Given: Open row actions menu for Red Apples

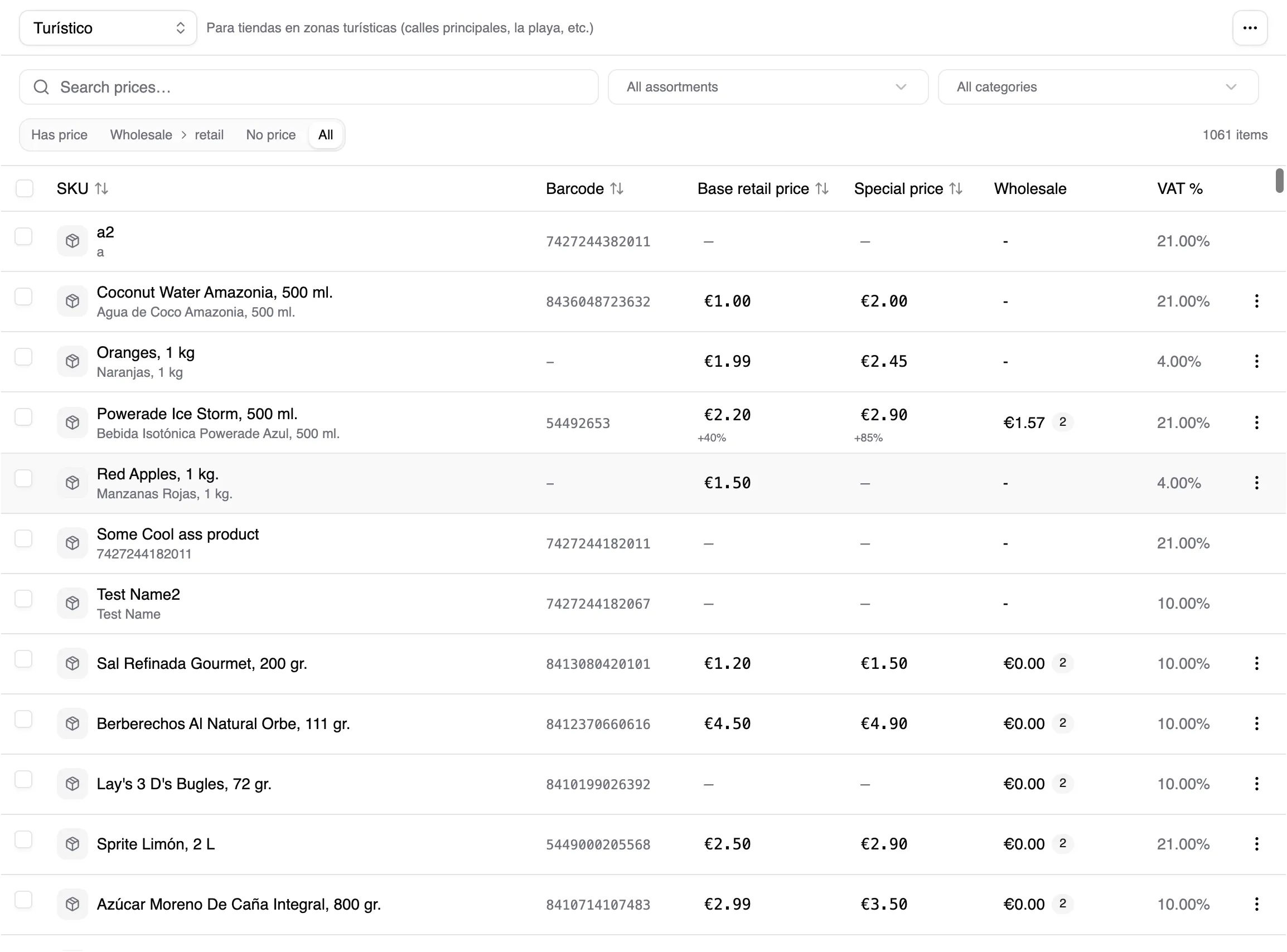Looking at the screenshot, I should pos(1256,482).
